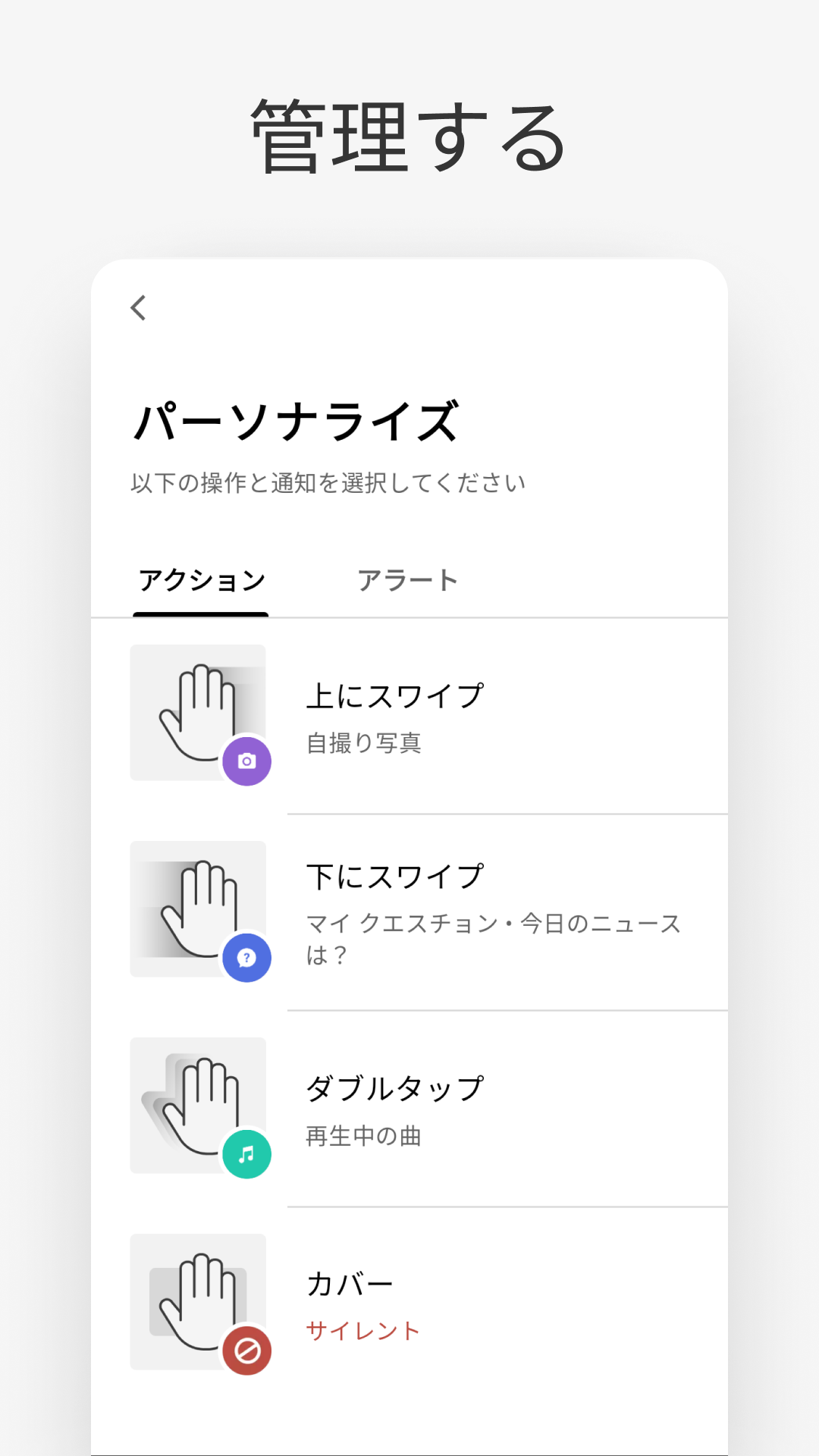Tap the blue question mark badge icon
Image resolution: width=819 pixels, height=1456 pixels.
point(247,958)
